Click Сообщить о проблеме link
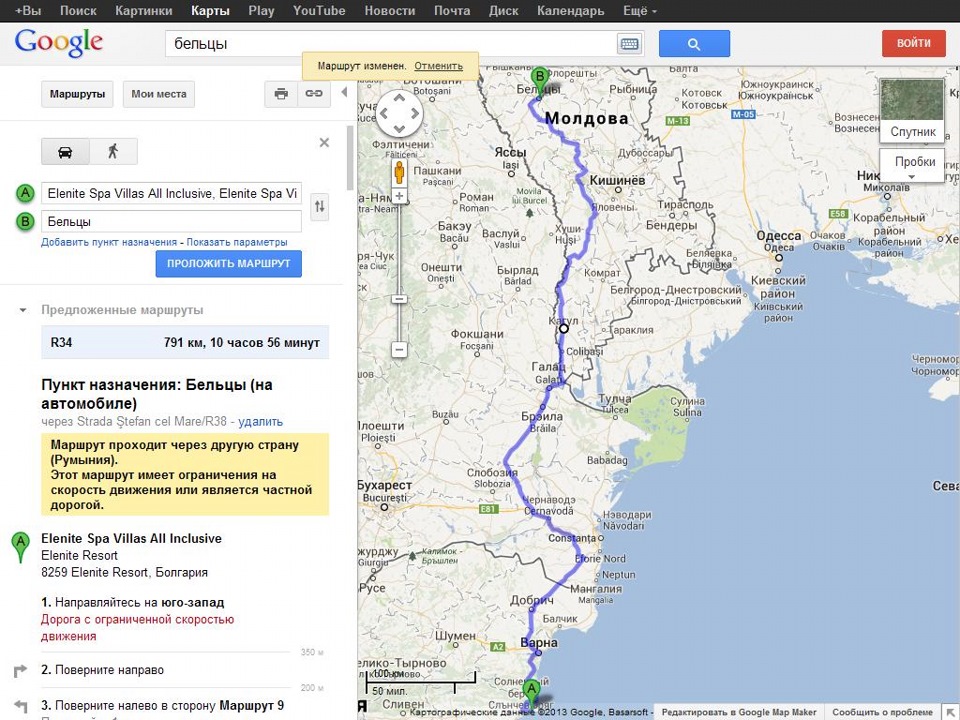The height and width of the screenshot is (720, 960). pyautogui.click(x=882, y=712)
